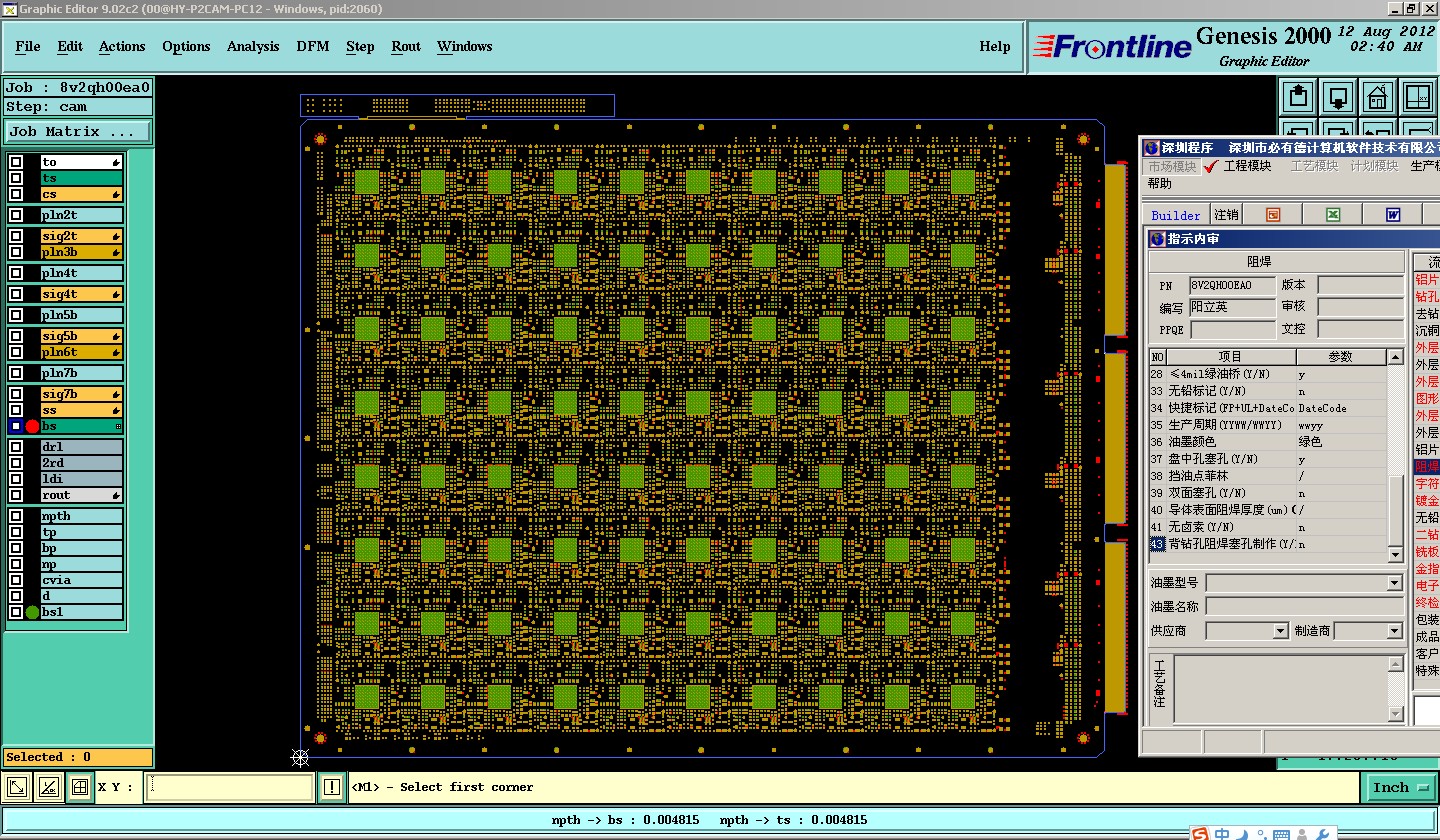This screenshot has width=1440, height=840.
Task: Click the upload arrow icon in the right toolbar
Action: point(1298,97)
